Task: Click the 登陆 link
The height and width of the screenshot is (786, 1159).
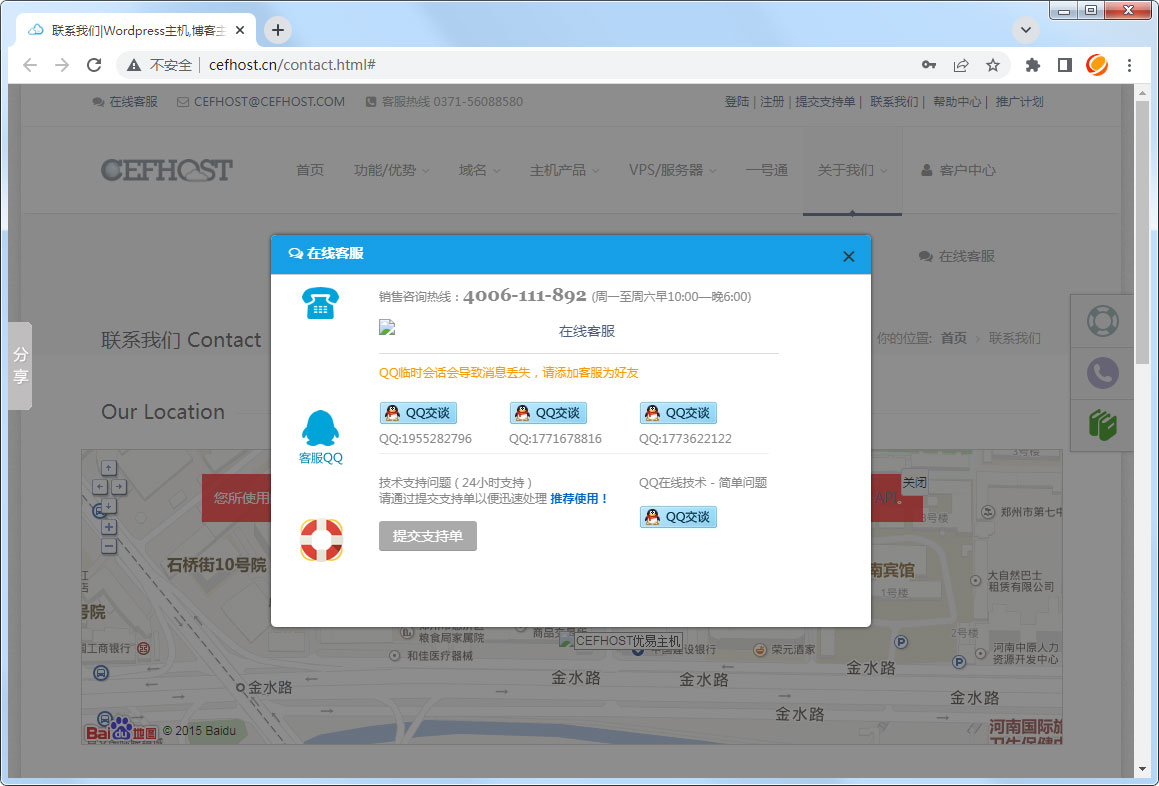Action: tap(737, 102)
